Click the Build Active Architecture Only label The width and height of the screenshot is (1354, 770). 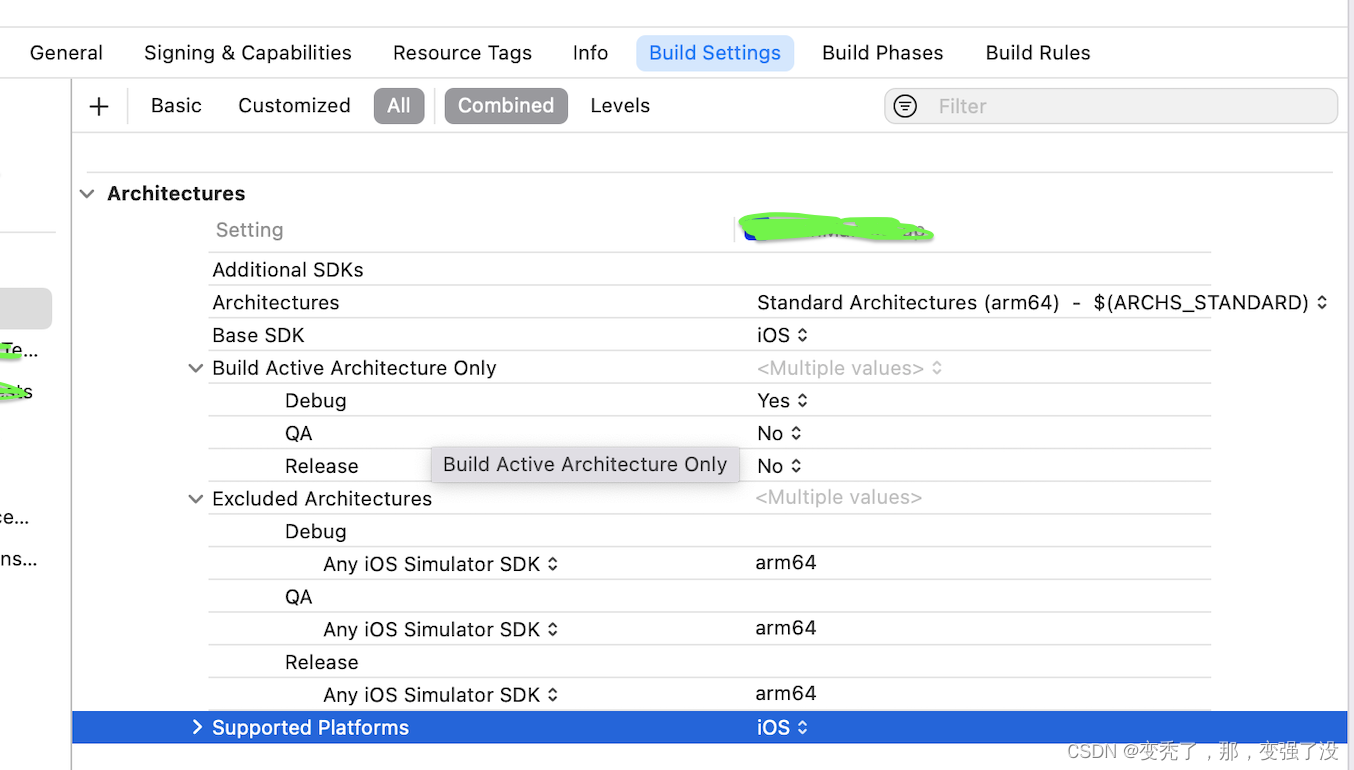point(354,368)
